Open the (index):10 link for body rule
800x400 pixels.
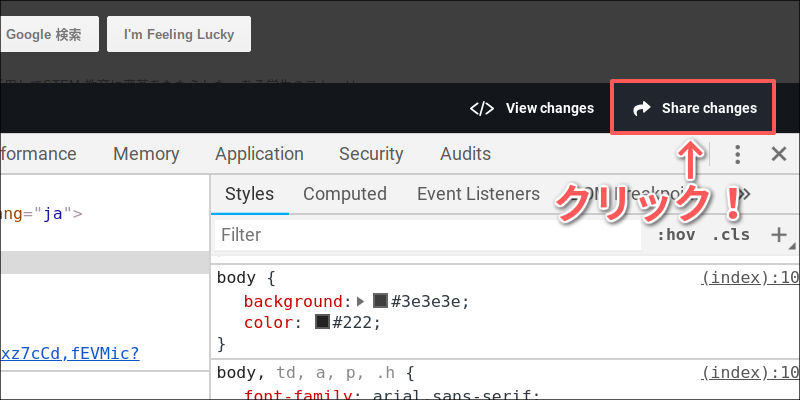point(750,278)
